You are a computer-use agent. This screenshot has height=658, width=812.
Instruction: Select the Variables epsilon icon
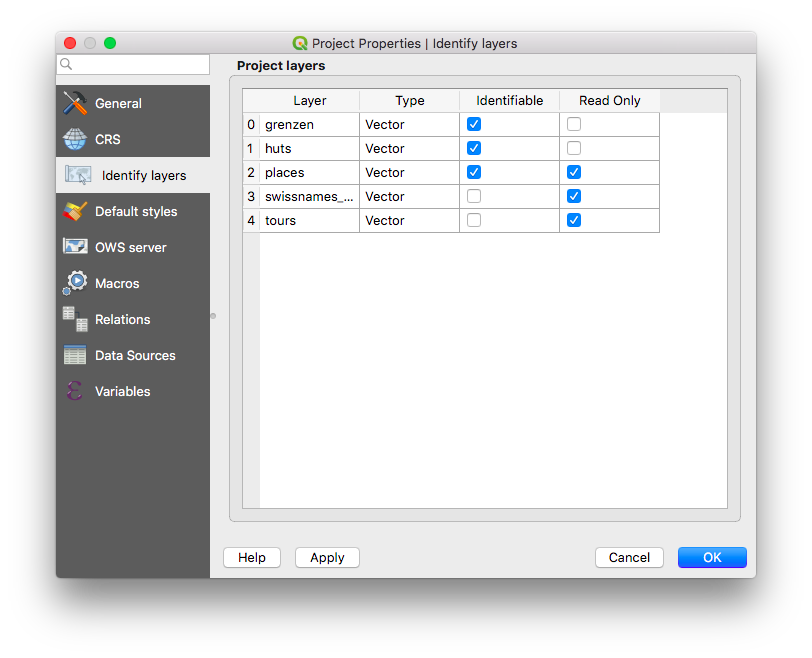point(74,391)
